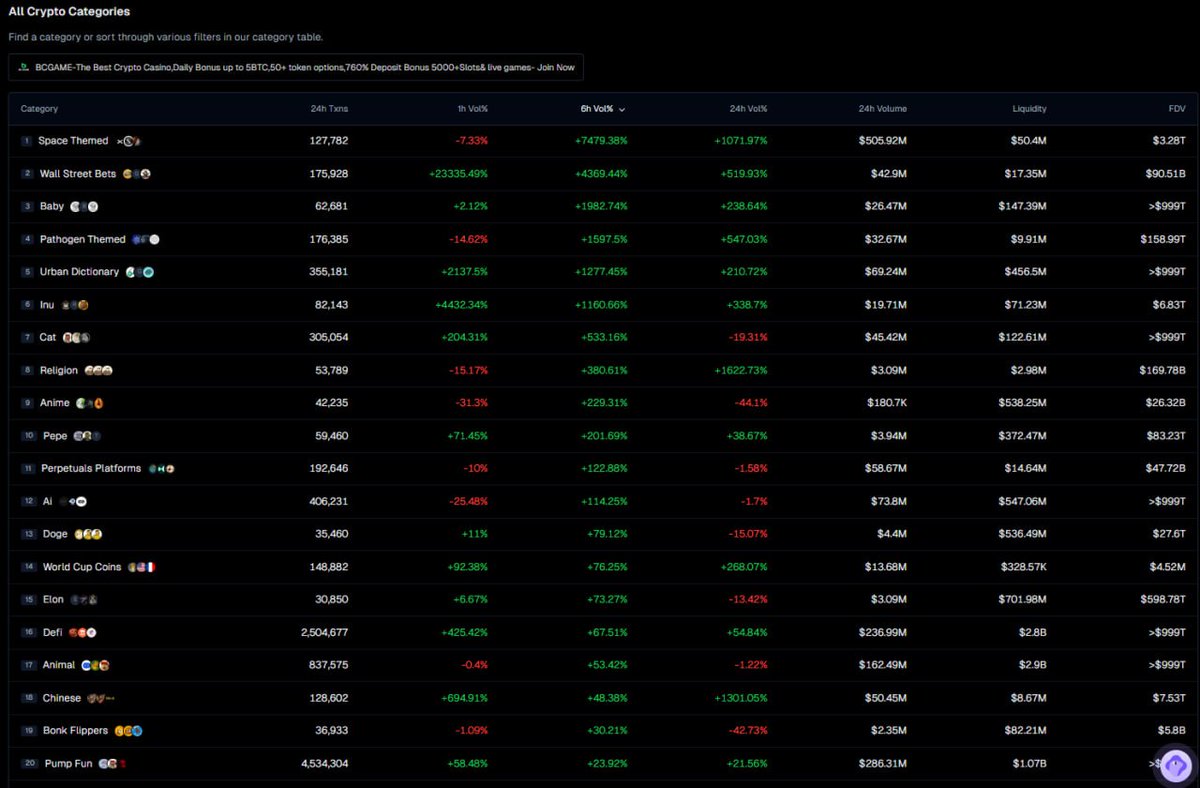Click the flag icons beside World Cup Coins

141,567
